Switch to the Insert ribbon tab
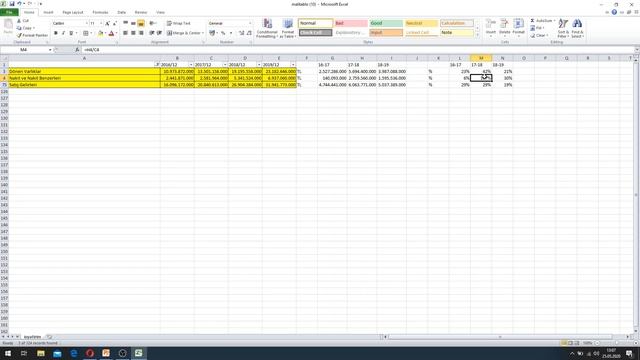Viewport: 640px width, 360px height. 48,13
